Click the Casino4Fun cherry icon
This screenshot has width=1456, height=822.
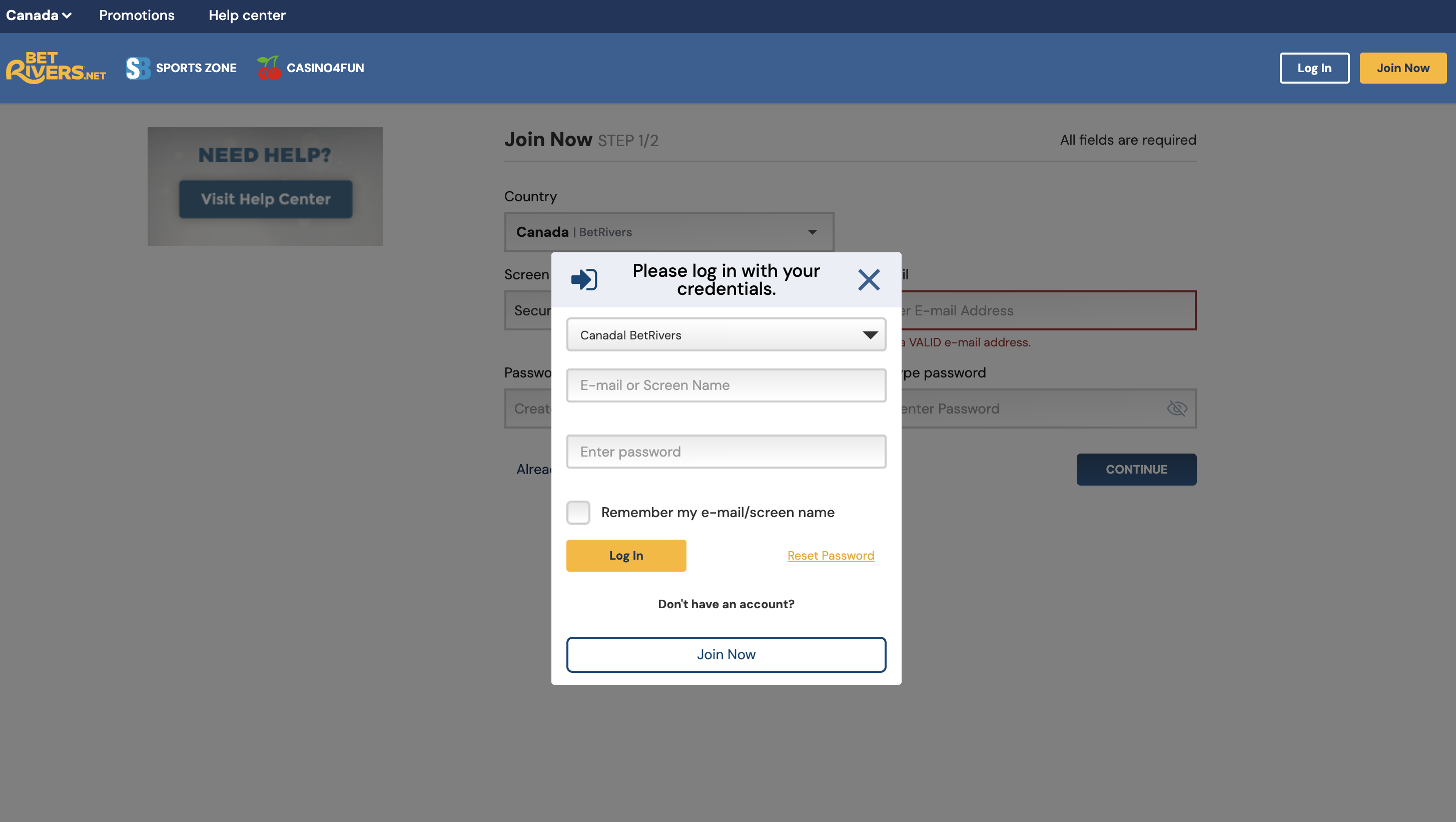point(269,68)
